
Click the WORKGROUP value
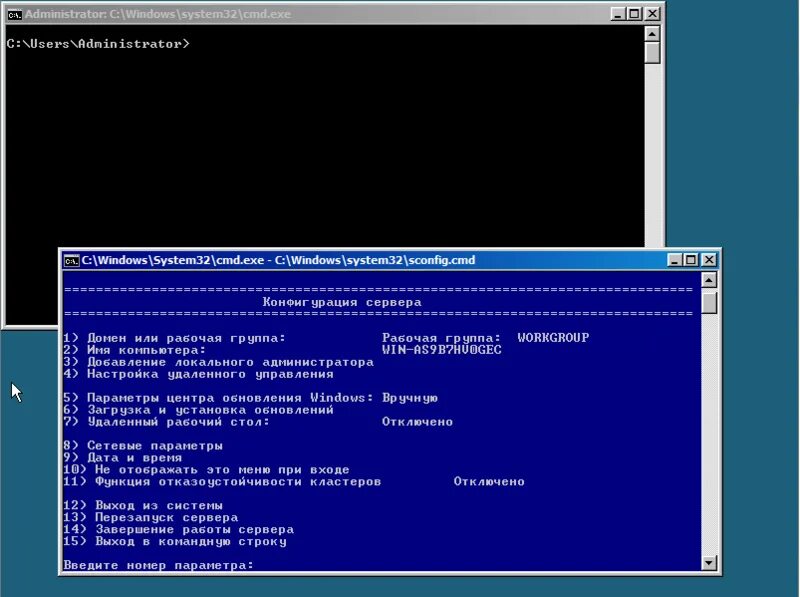553,338
